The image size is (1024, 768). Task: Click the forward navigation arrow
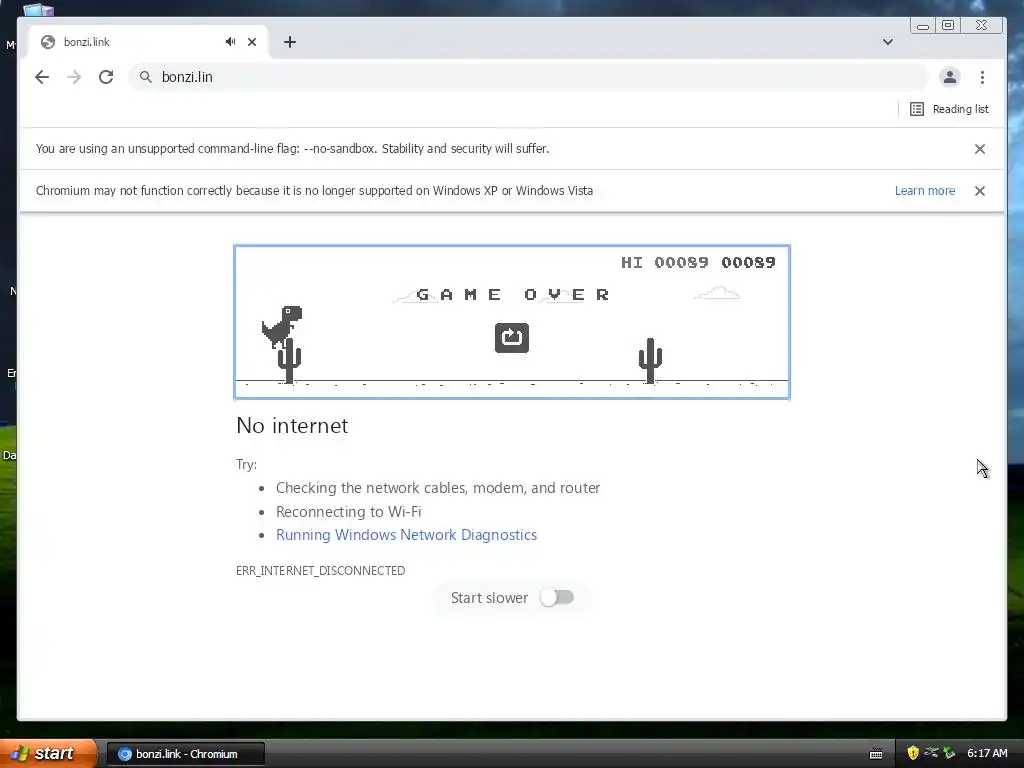74,77
